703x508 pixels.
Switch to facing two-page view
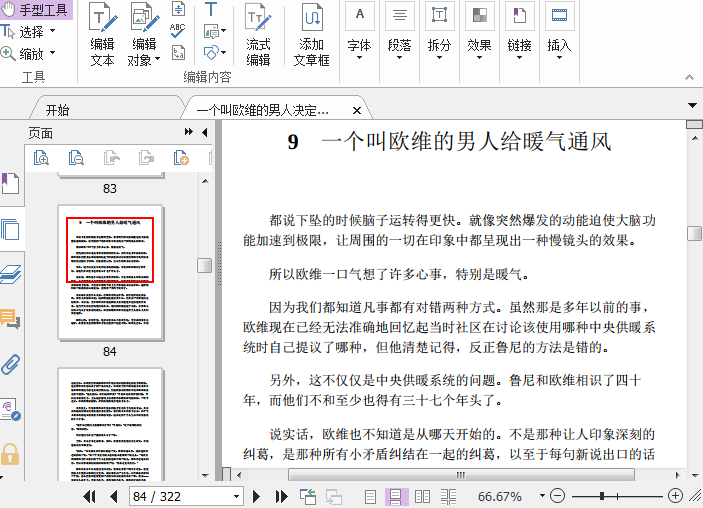pos(422,496)
